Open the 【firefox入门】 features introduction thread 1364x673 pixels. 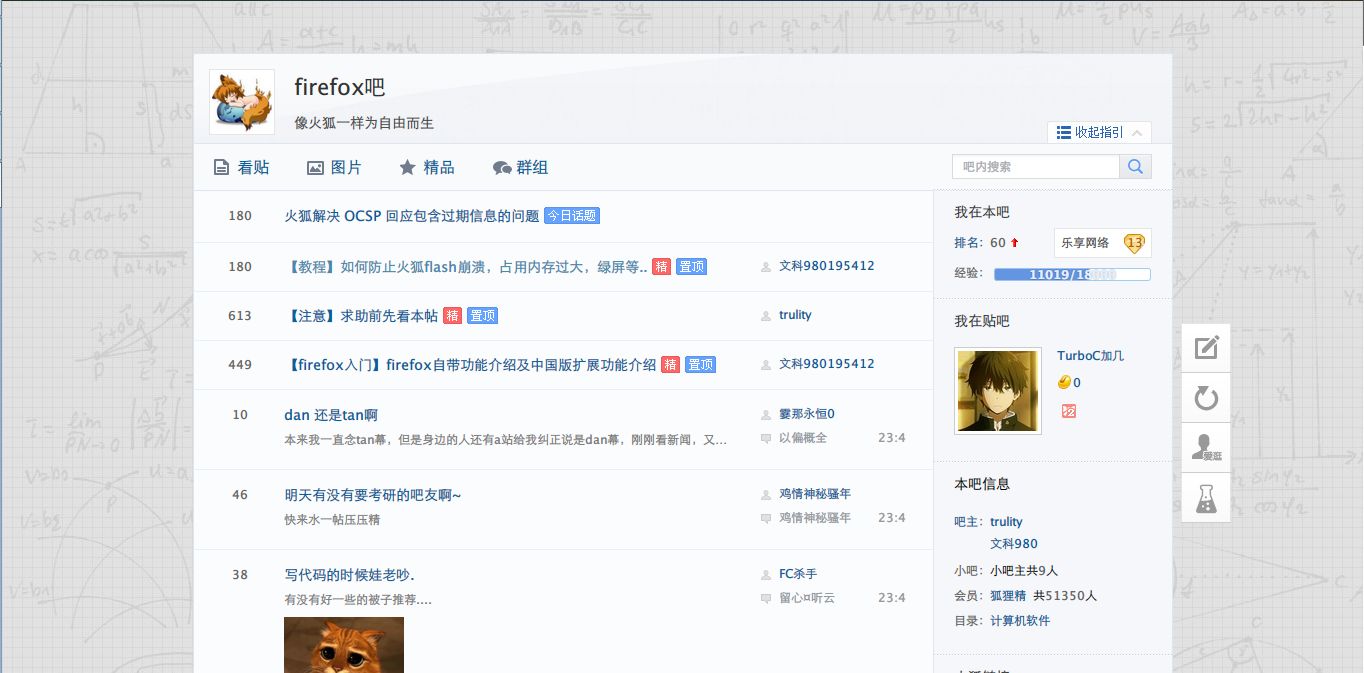coord(470,365)
